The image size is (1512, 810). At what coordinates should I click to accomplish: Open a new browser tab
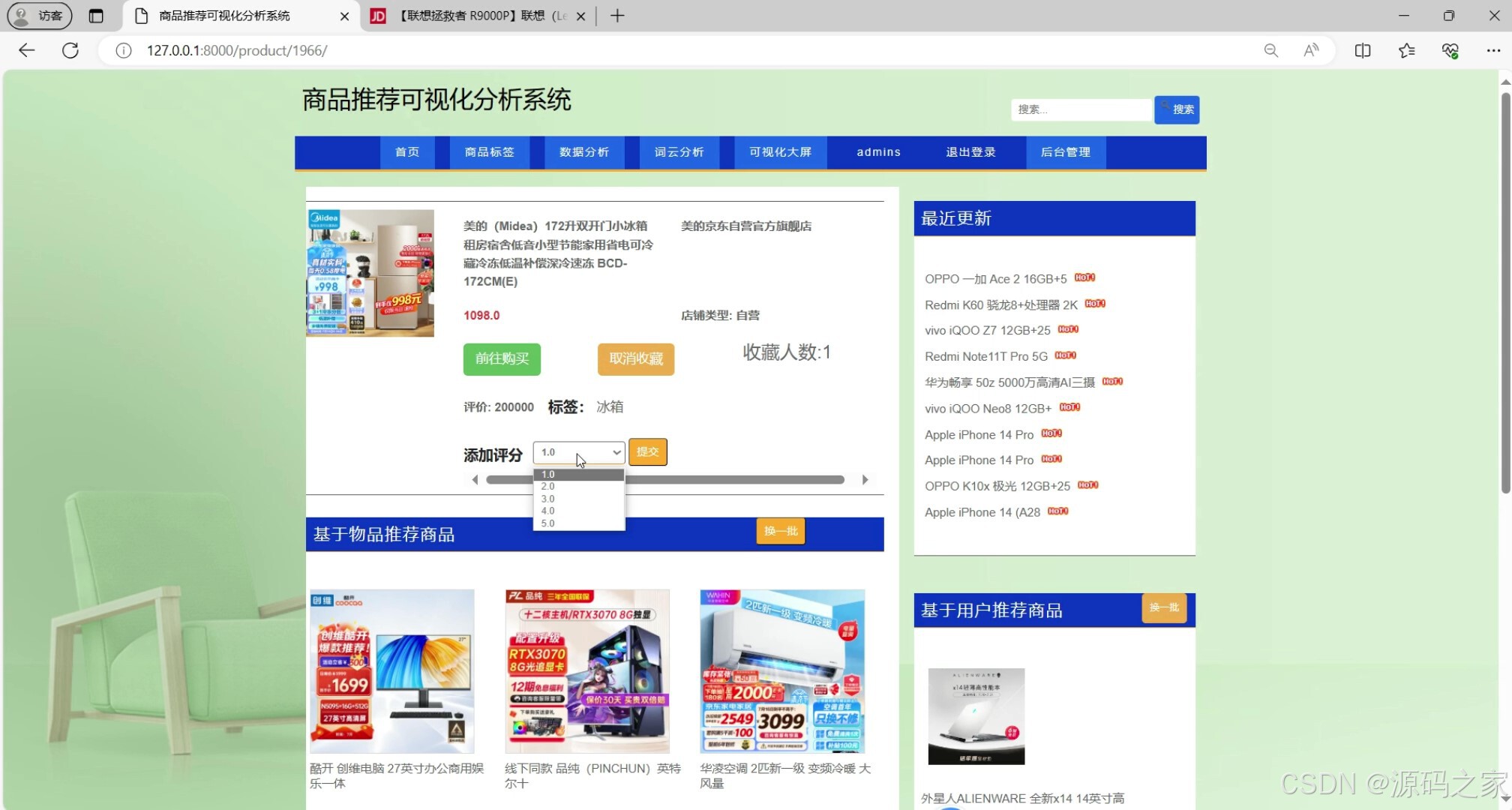click(617, 16)
